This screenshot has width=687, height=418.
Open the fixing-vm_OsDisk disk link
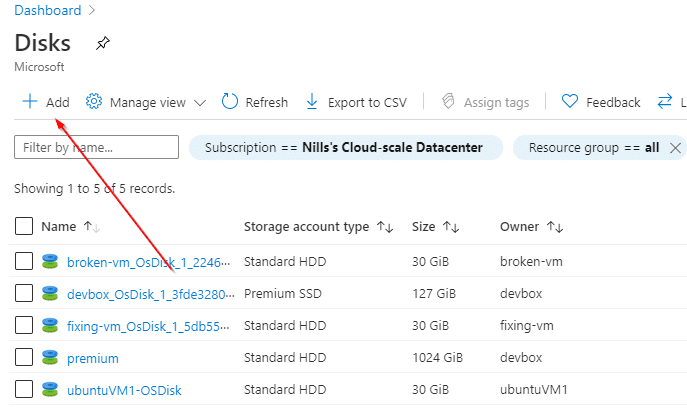point(148,326)
